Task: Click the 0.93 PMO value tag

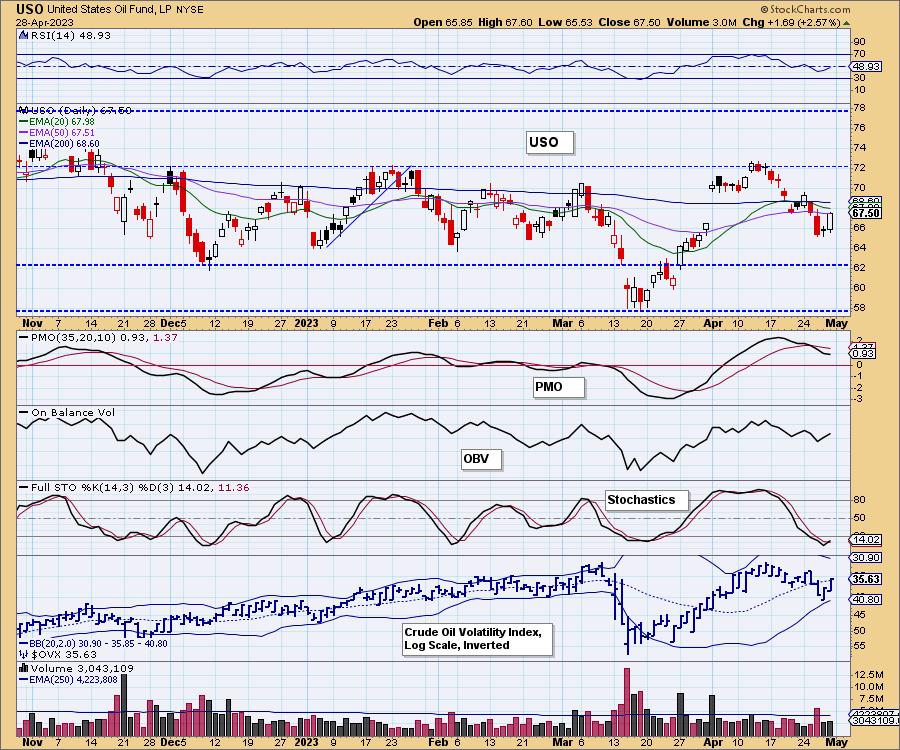Action: coord(864,353)
